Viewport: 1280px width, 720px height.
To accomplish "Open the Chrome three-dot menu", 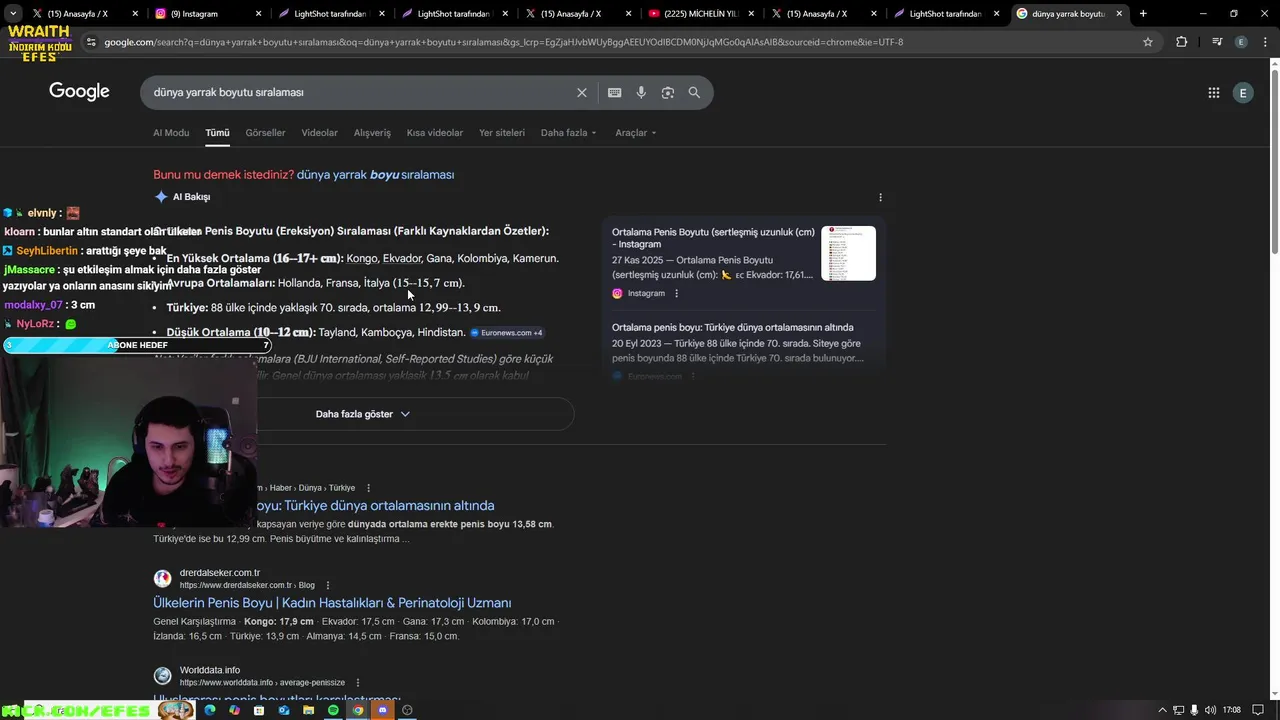I will [1265, 42].
